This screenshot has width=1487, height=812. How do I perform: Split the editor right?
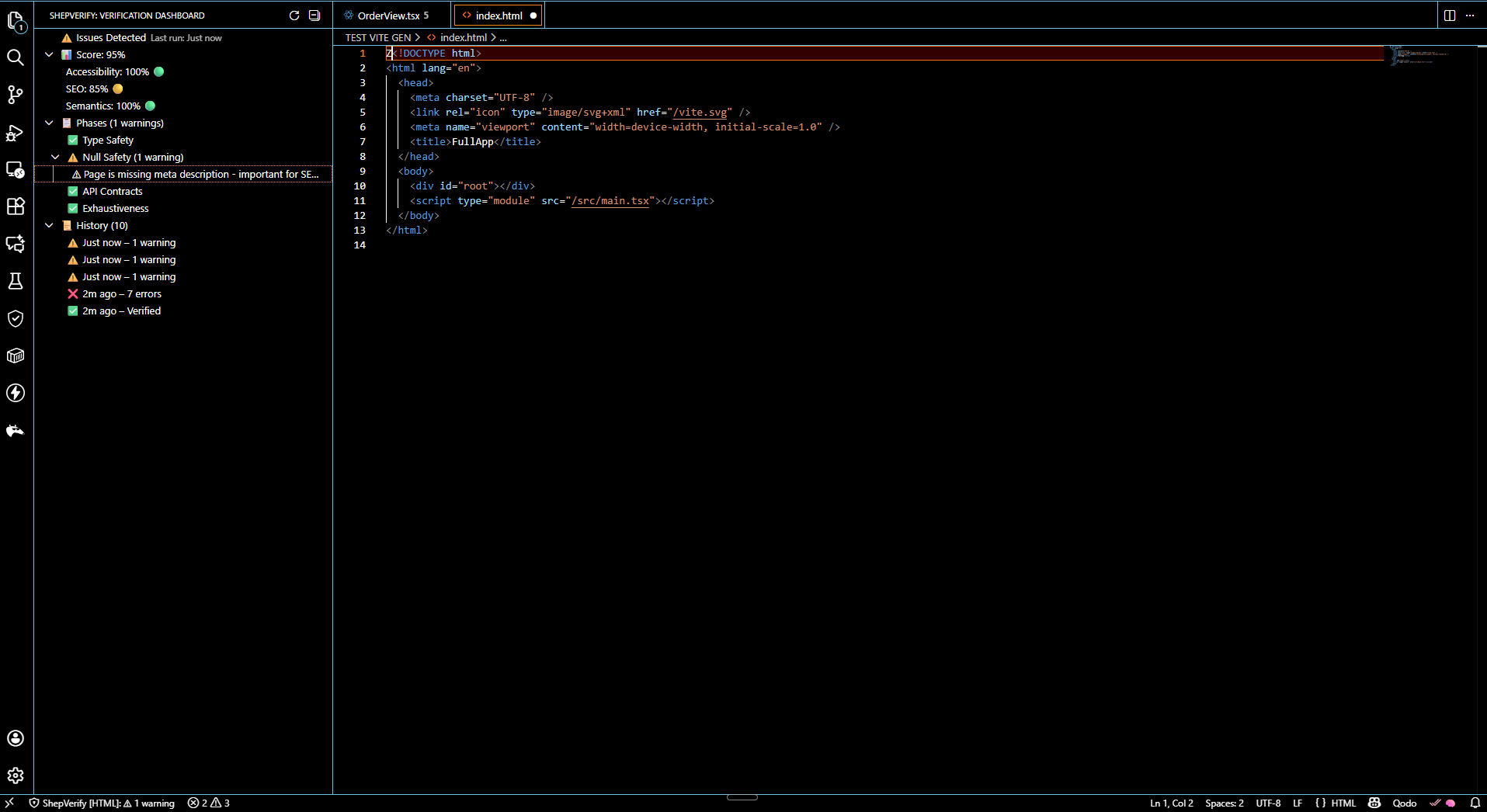1450,16
